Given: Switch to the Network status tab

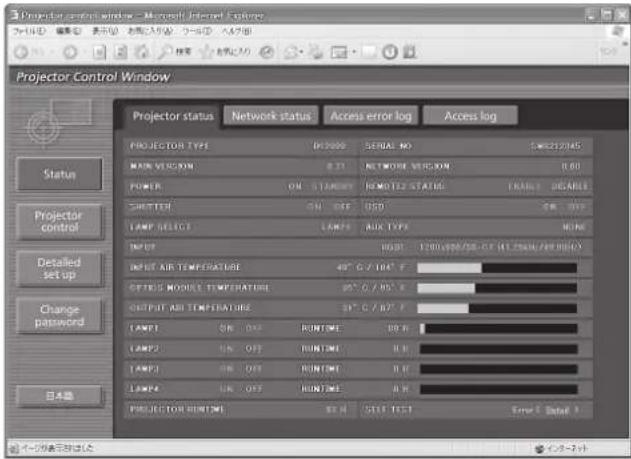Looking at the screenshot, I should click(271, 116).
